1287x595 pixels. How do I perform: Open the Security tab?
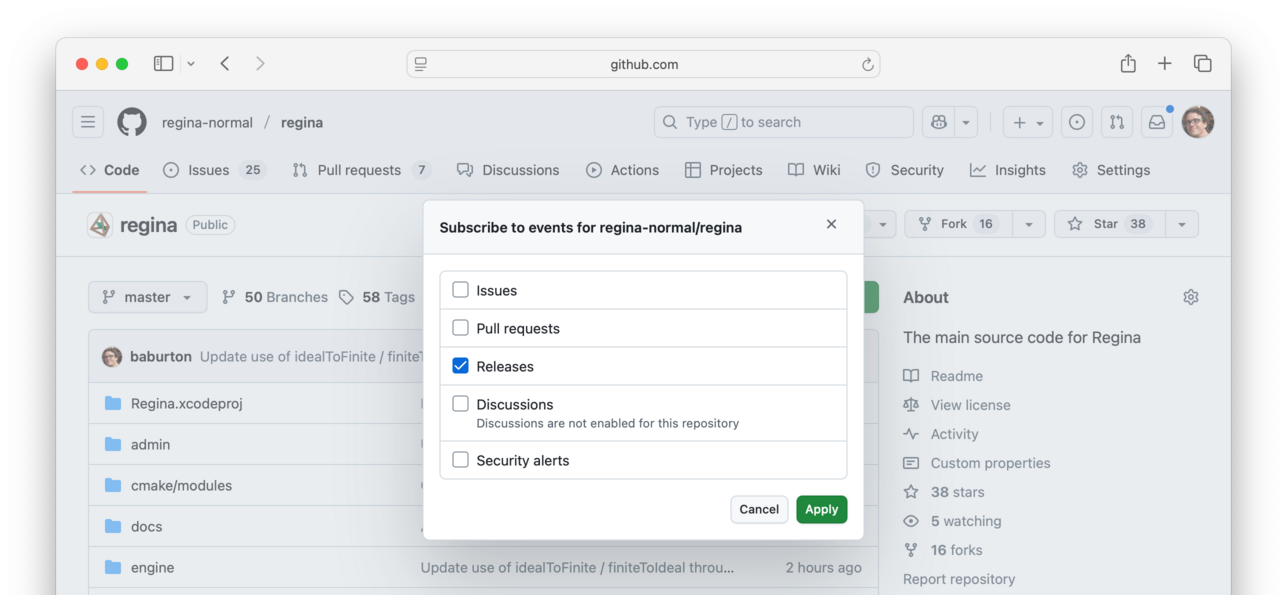pyautogui.click(x=904, y=170)
